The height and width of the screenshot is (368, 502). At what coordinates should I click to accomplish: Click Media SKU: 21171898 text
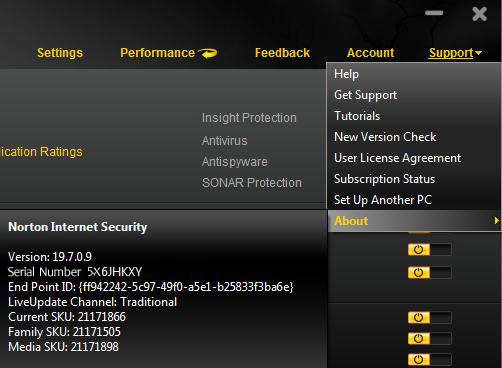(63, 347)
